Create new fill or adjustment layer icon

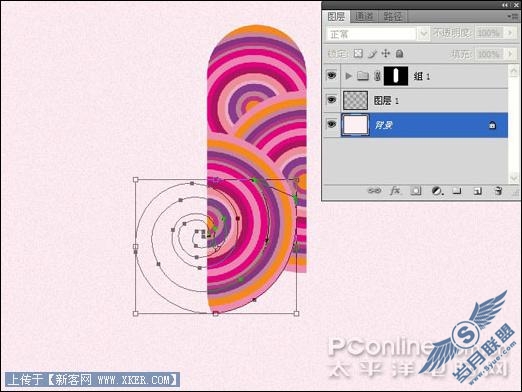437,191
